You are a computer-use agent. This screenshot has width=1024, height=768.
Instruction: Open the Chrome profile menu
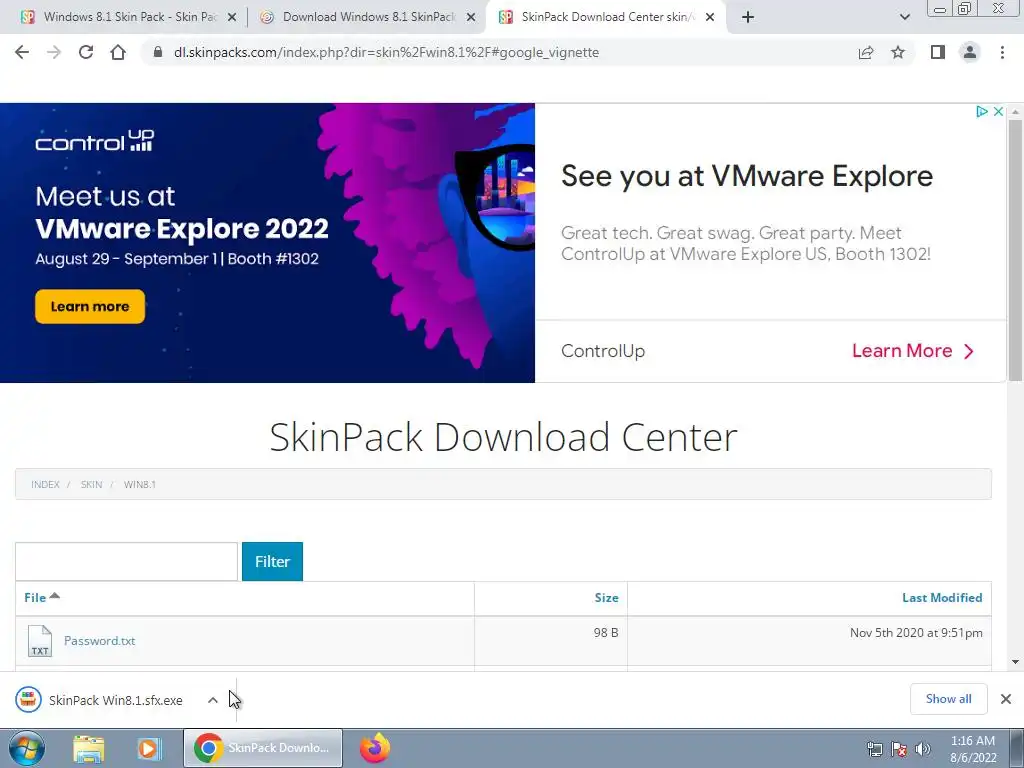970,52
